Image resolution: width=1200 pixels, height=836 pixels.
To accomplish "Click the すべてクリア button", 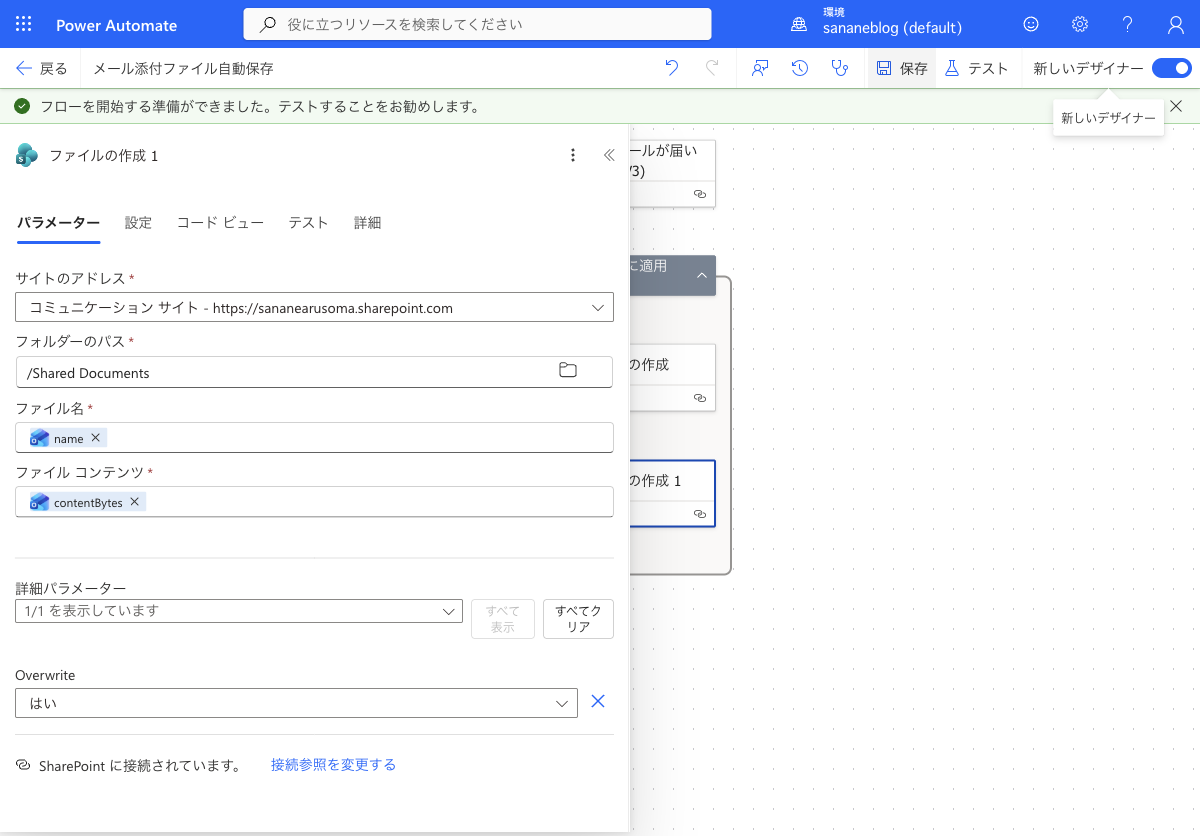I will coord(578,619).
